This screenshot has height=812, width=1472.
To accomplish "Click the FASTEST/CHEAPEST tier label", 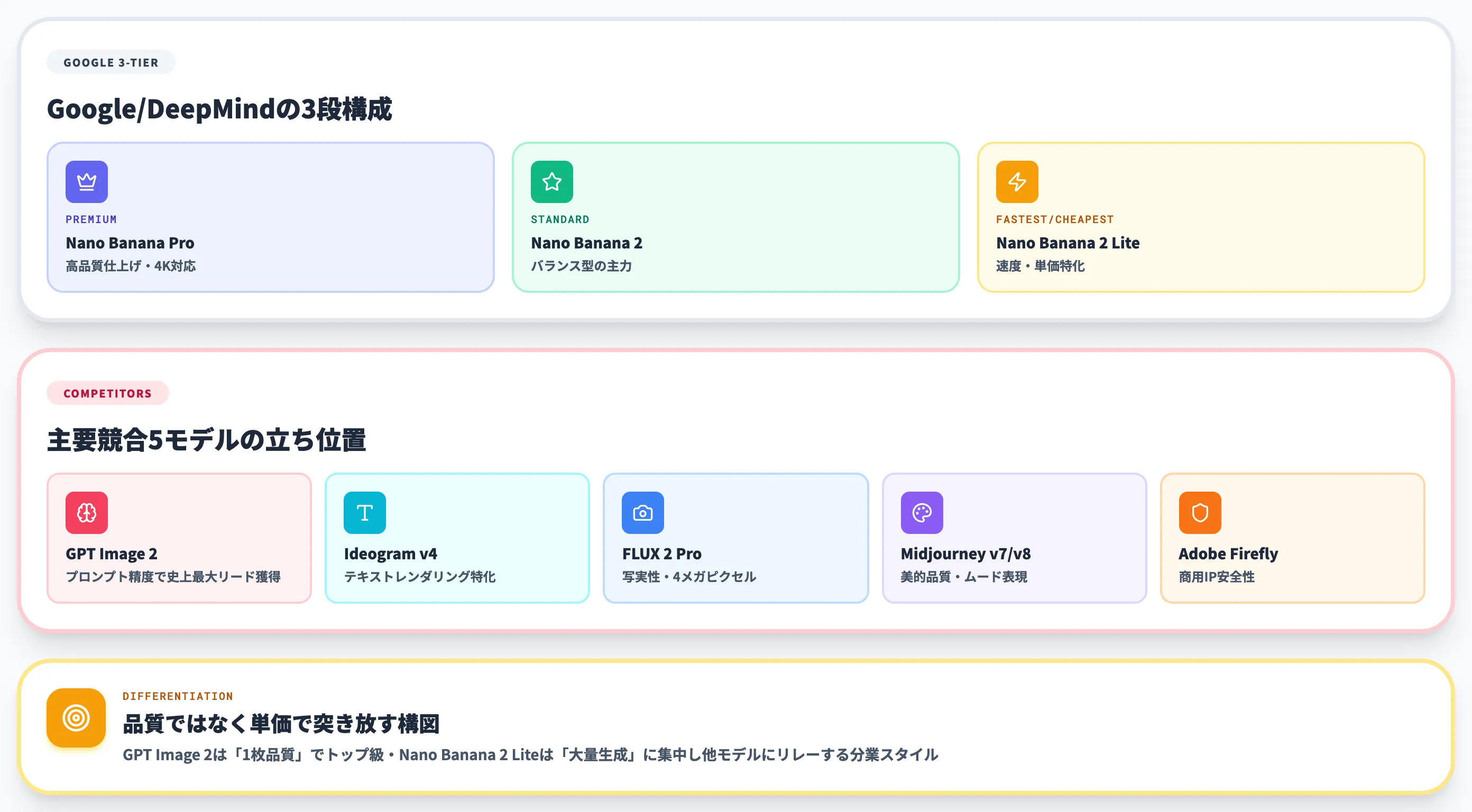I will click(x=1055, y=219).
